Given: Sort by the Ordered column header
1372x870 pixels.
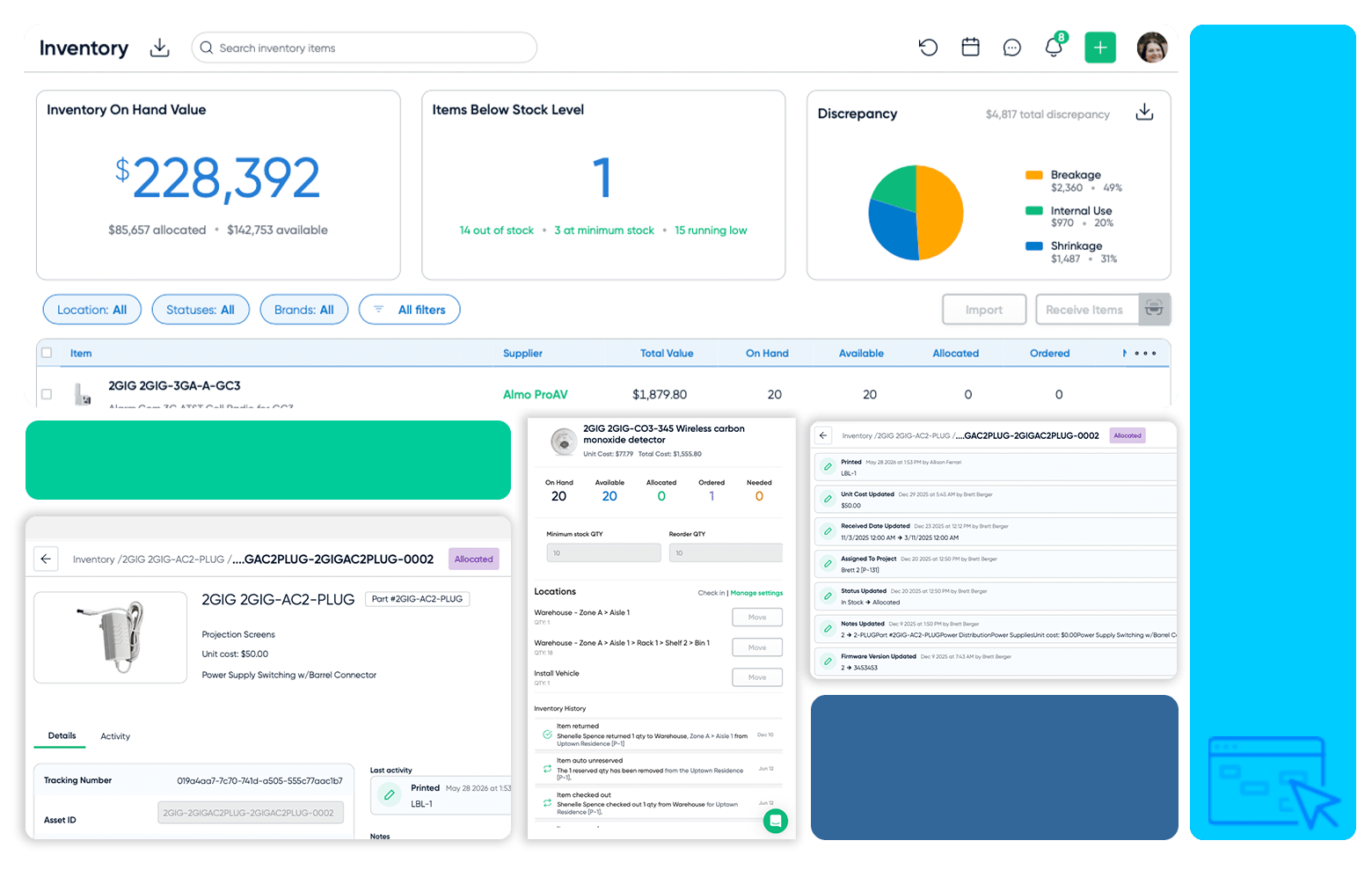Looking at the screenshot, I should [x=1050, y=354].
